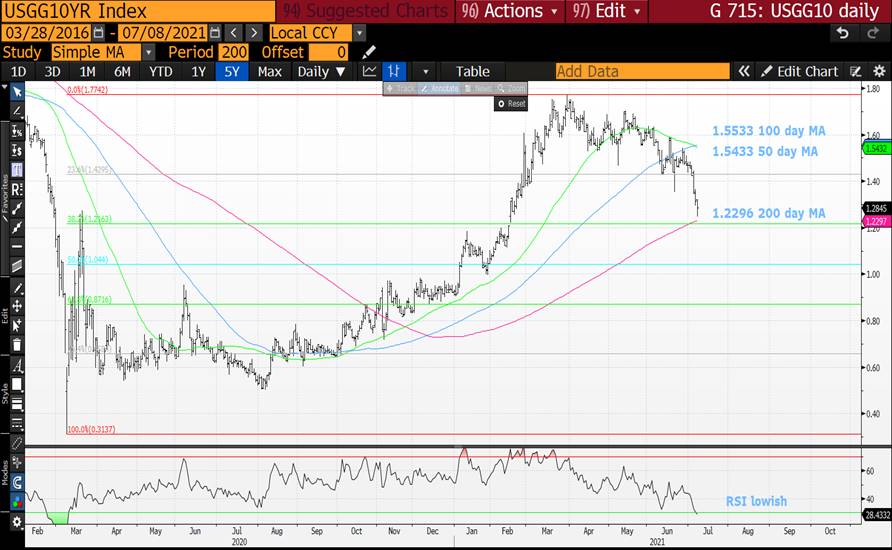
Task: Collapse the left annotation toolbar arrow
Action: 5,89
